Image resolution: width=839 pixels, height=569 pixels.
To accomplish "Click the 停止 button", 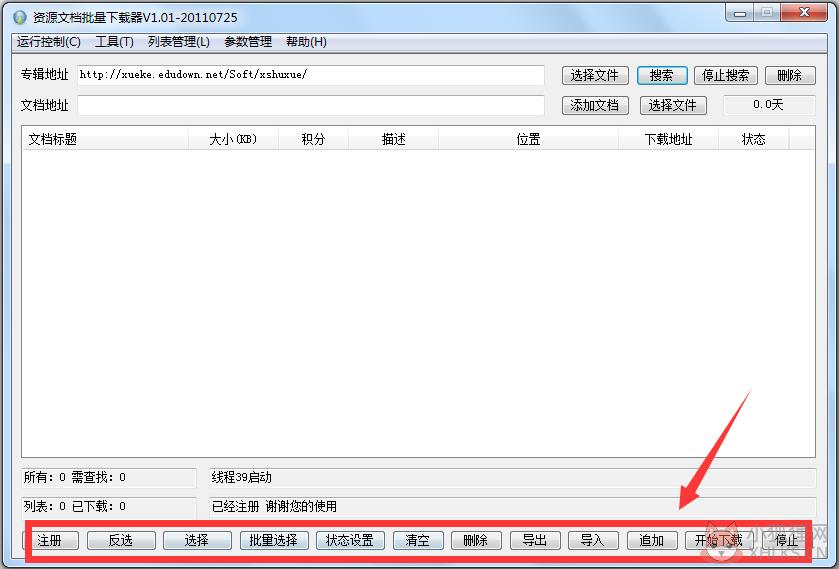I will coord(786,540).
